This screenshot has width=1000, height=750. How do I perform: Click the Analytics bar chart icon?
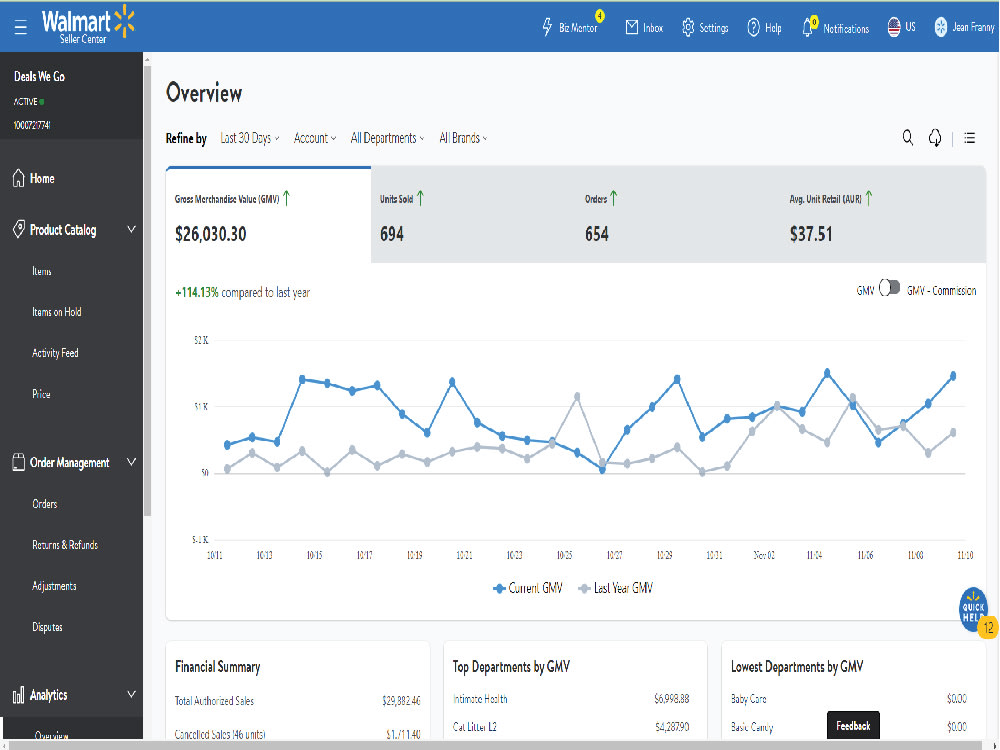coord(18,695)
